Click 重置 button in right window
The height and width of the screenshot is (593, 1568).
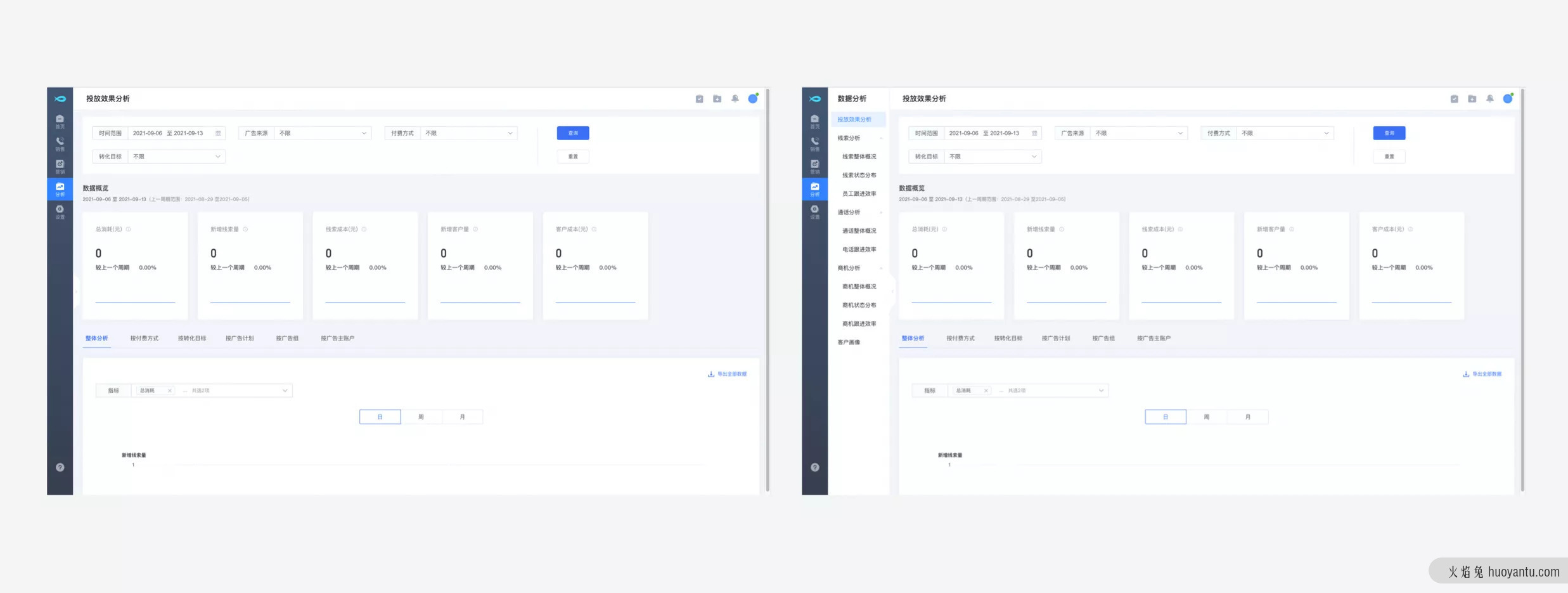point(1389,157)
